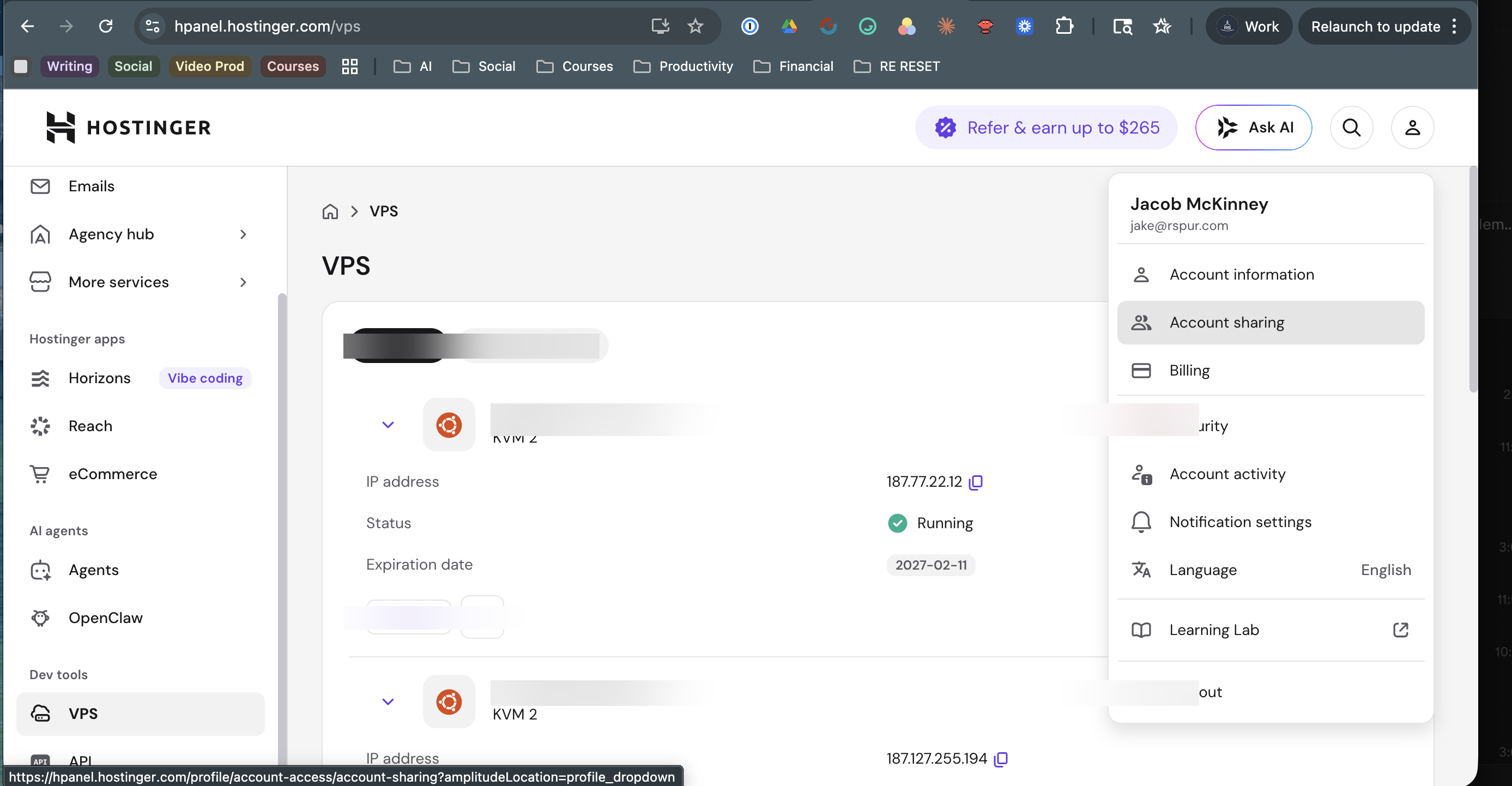Open the Extensions puzzle menu
1512x786 pixels.
pos(1063,26)
